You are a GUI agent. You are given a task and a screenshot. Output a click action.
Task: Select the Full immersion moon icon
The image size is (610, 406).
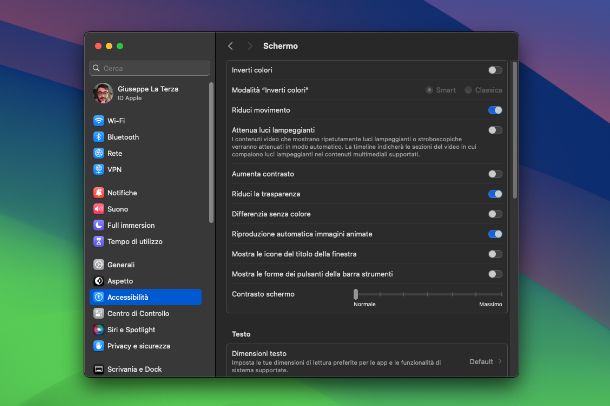99,225
